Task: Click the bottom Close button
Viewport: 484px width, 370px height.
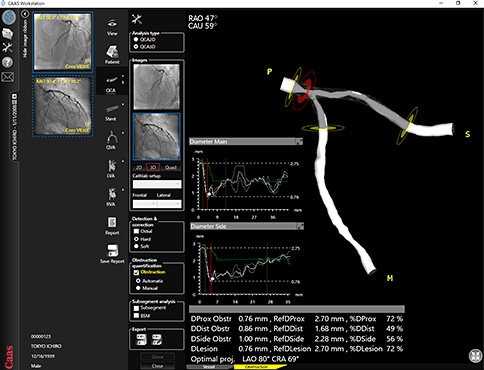Action: click(157, 366)
